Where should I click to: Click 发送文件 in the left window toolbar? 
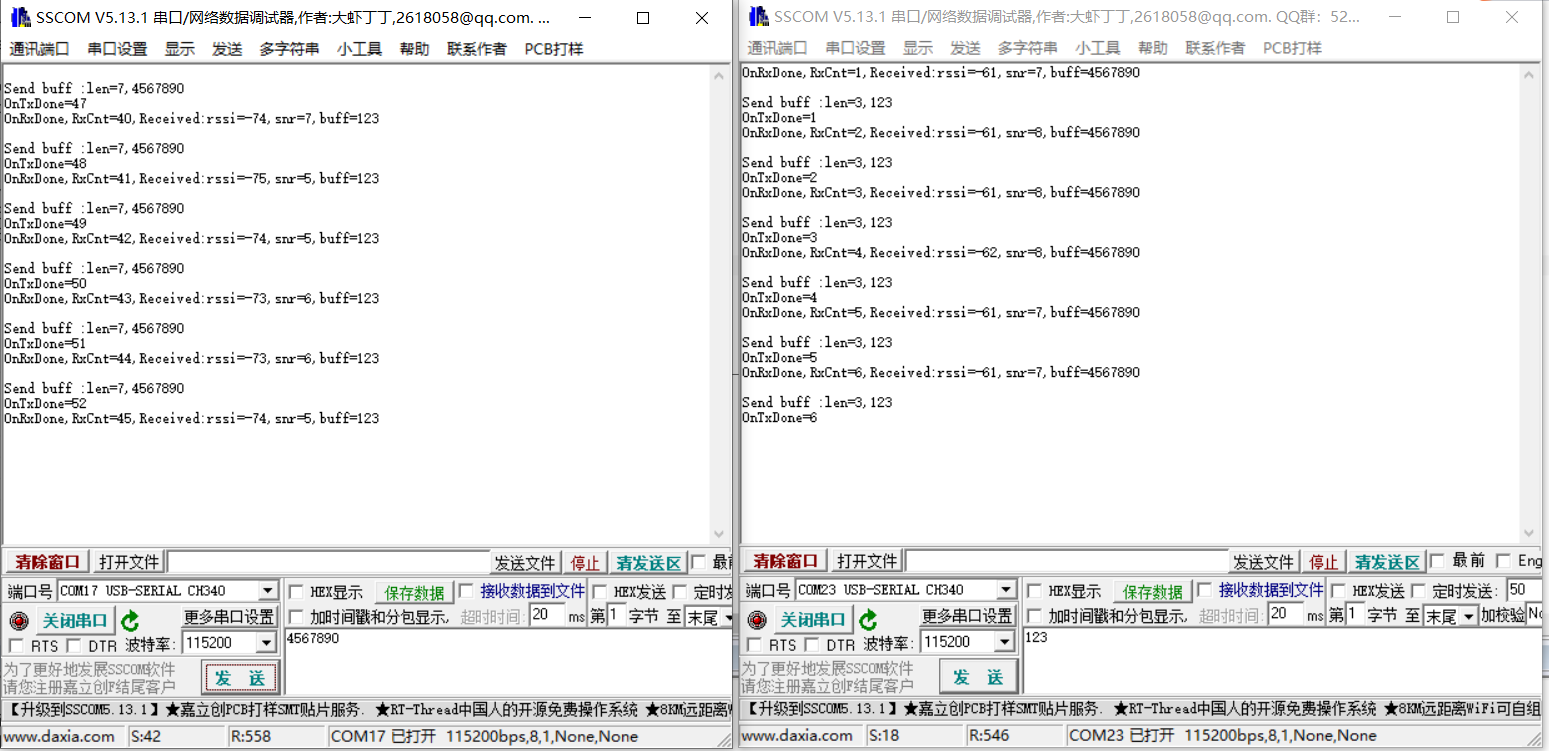[524, 561]
